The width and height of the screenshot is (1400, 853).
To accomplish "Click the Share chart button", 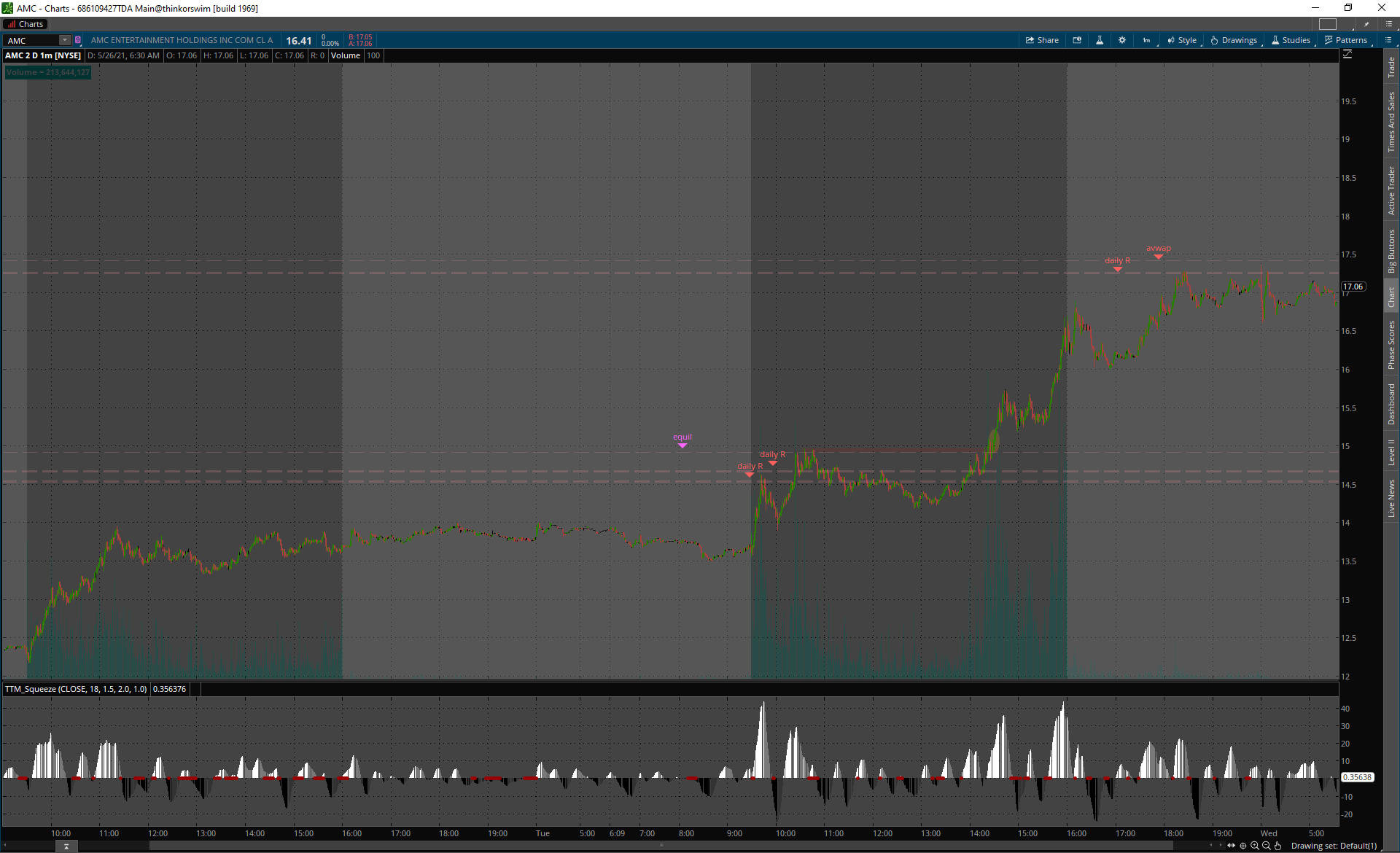I will (x=1042, y=40).
